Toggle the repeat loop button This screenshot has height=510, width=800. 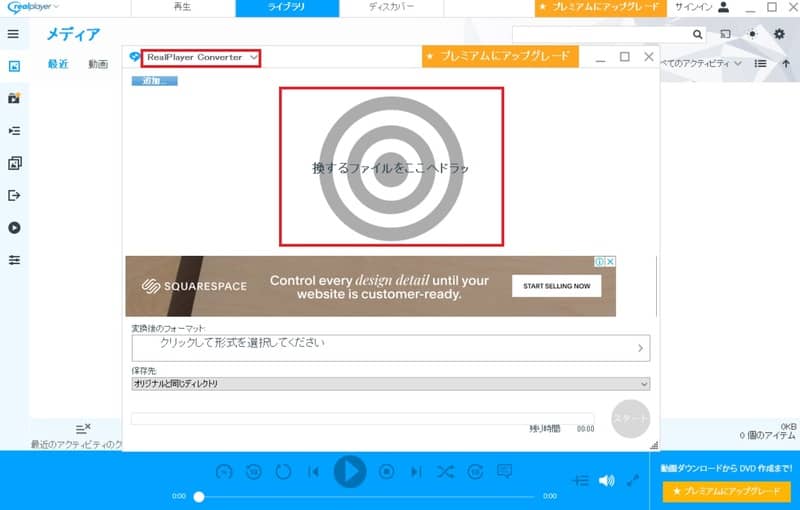point(283,472)
